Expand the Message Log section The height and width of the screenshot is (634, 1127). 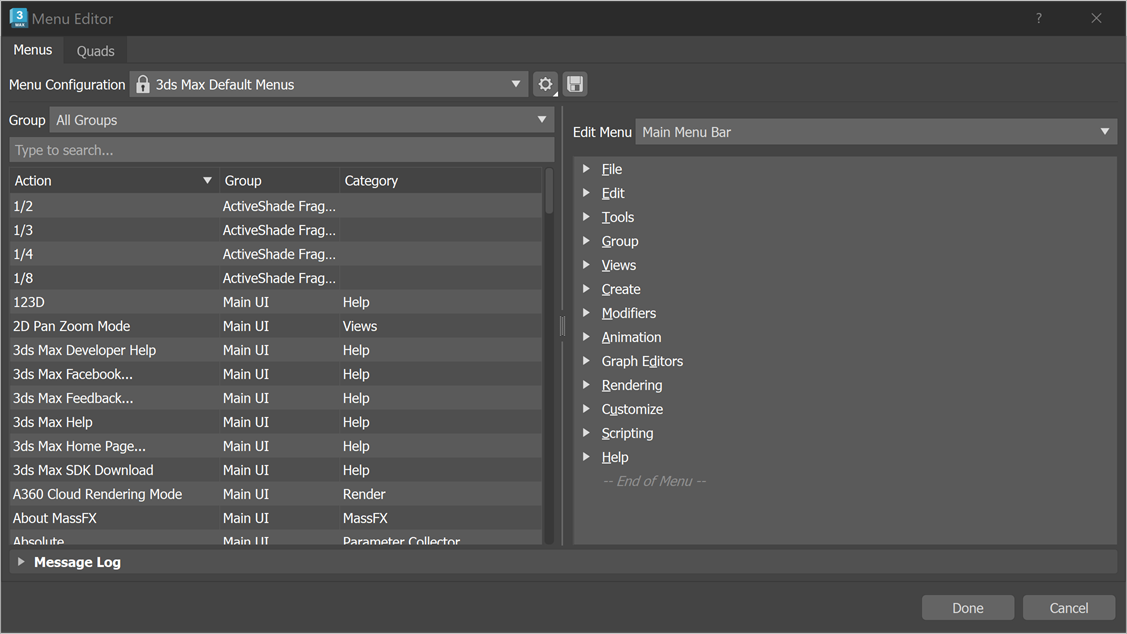[x=21, y=562]
